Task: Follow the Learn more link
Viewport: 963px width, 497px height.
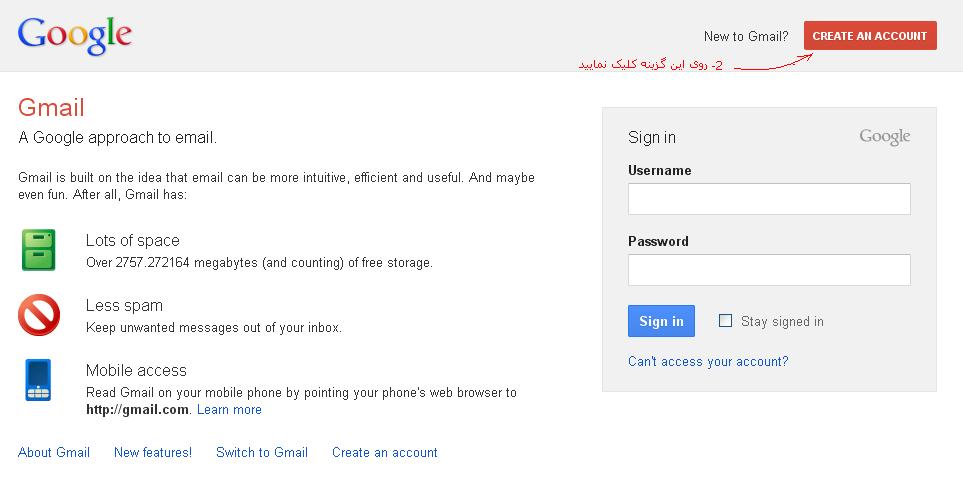Action: point(229,410)
